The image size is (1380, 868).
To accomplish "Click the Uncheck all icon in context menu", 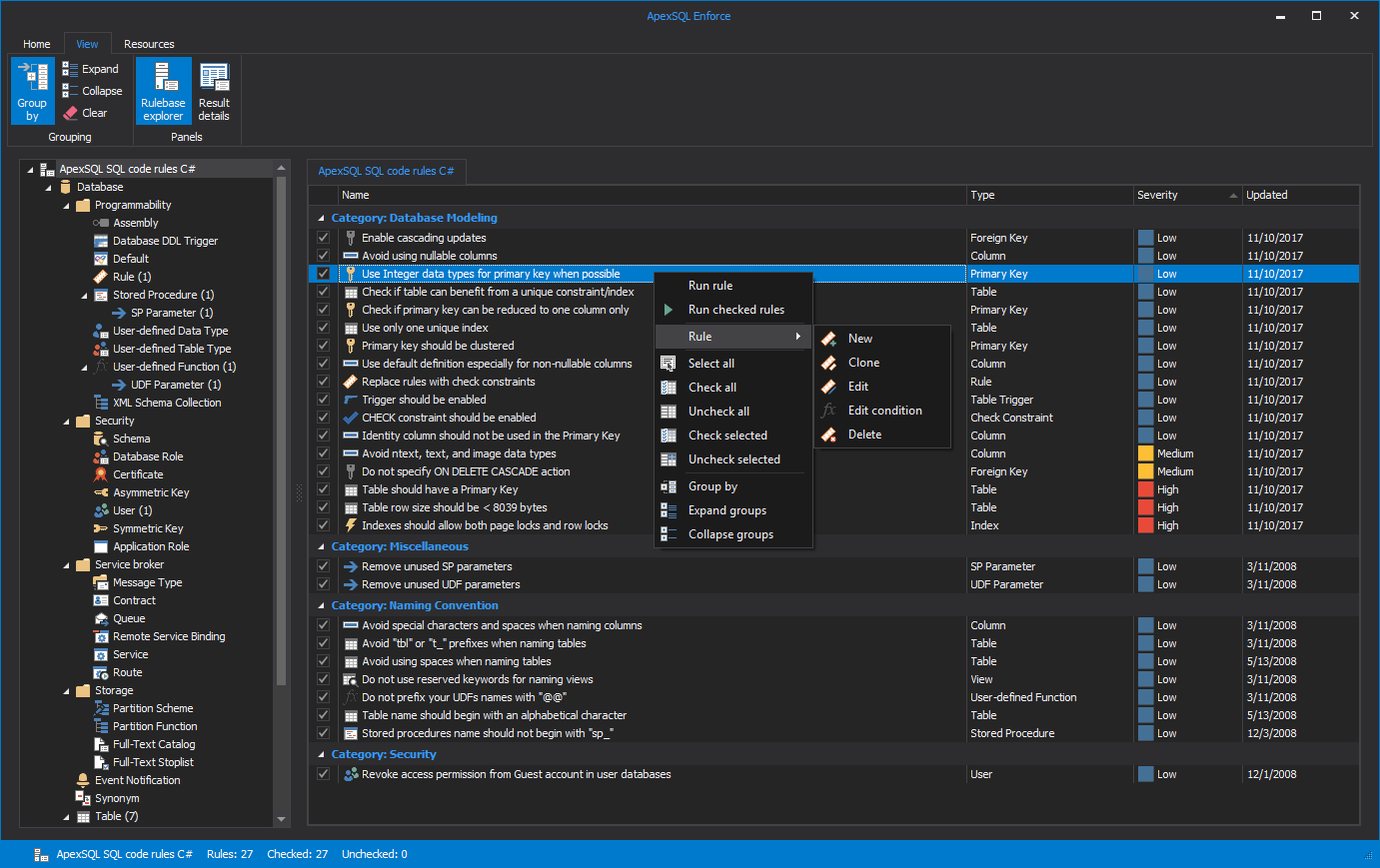I will coord(669,412).
